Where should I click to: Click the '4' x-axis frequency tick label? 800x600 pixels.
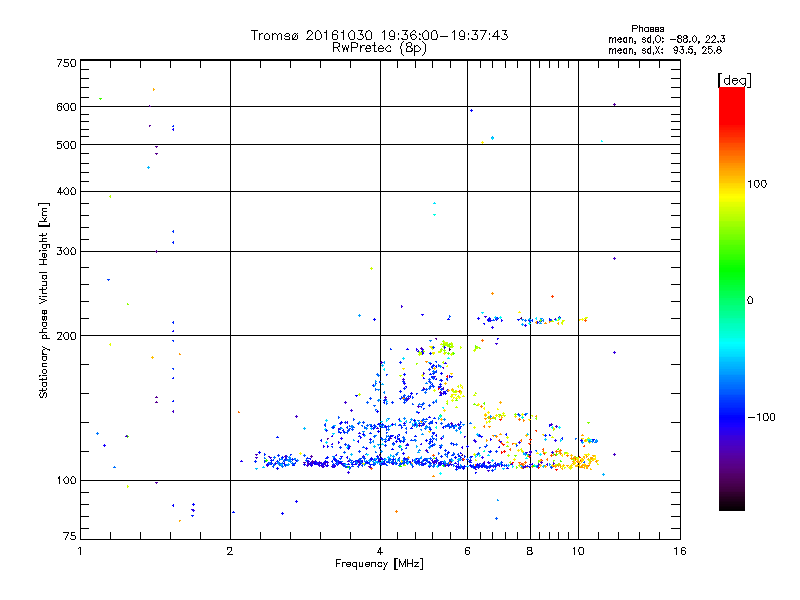pyautogui.click(x=380, y=551)
